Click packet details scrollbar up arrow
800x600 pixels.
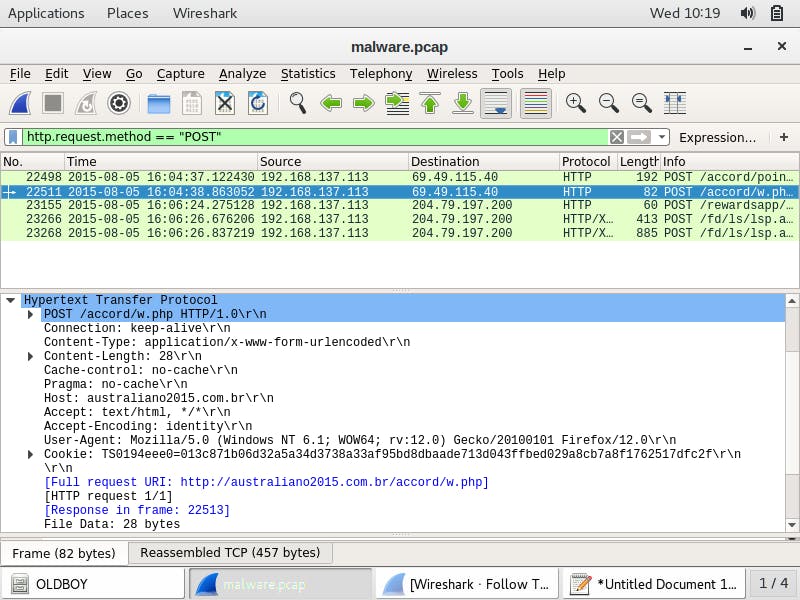point(792,301)
